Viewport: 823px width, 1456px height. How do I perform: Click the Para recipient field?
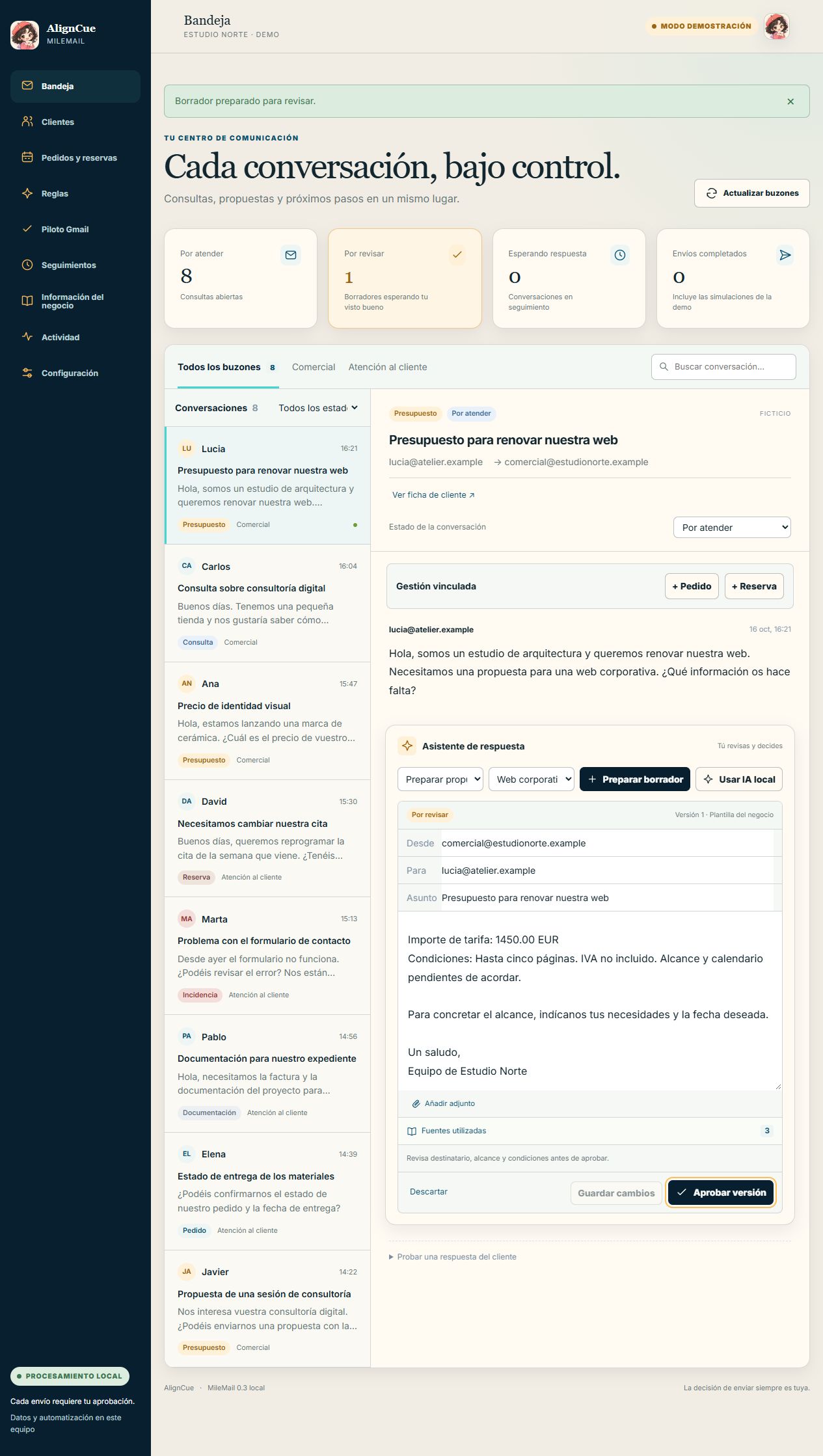[x=606, y=870]
